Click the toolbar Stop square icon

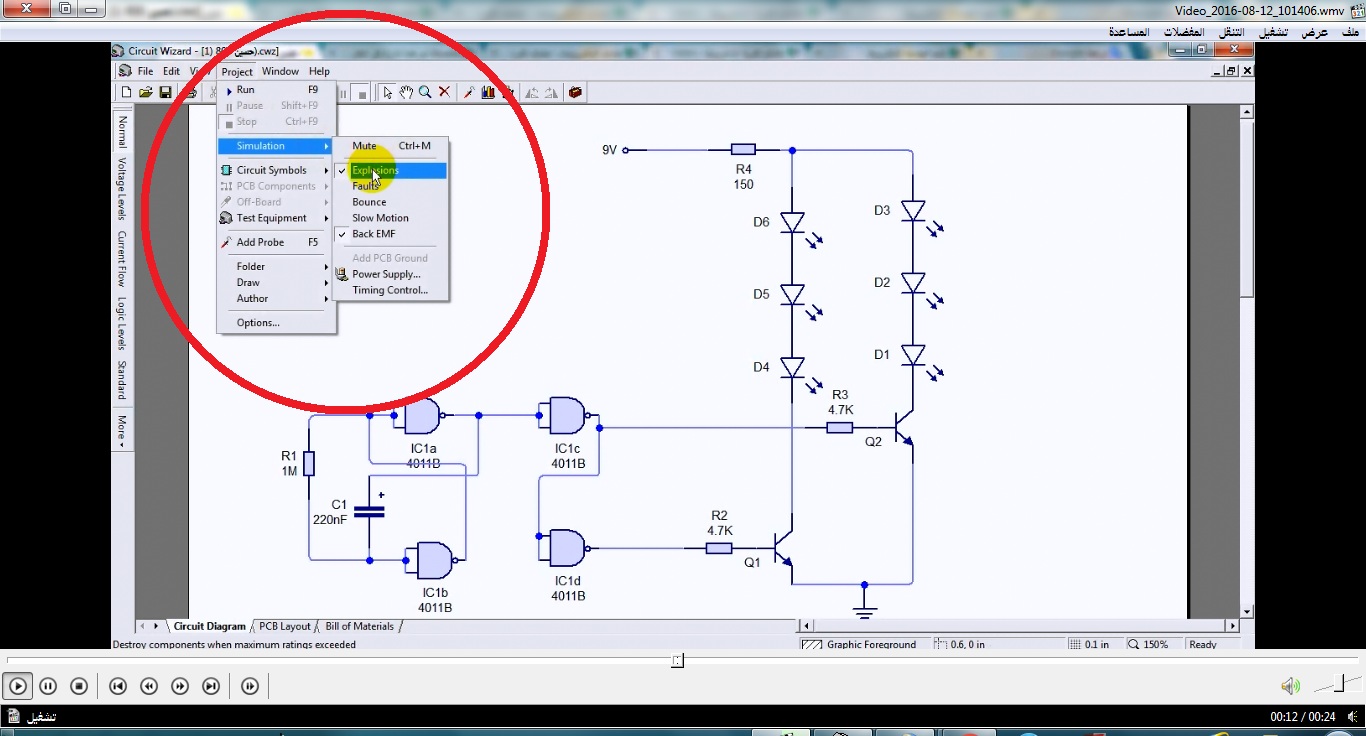[363, 92]
